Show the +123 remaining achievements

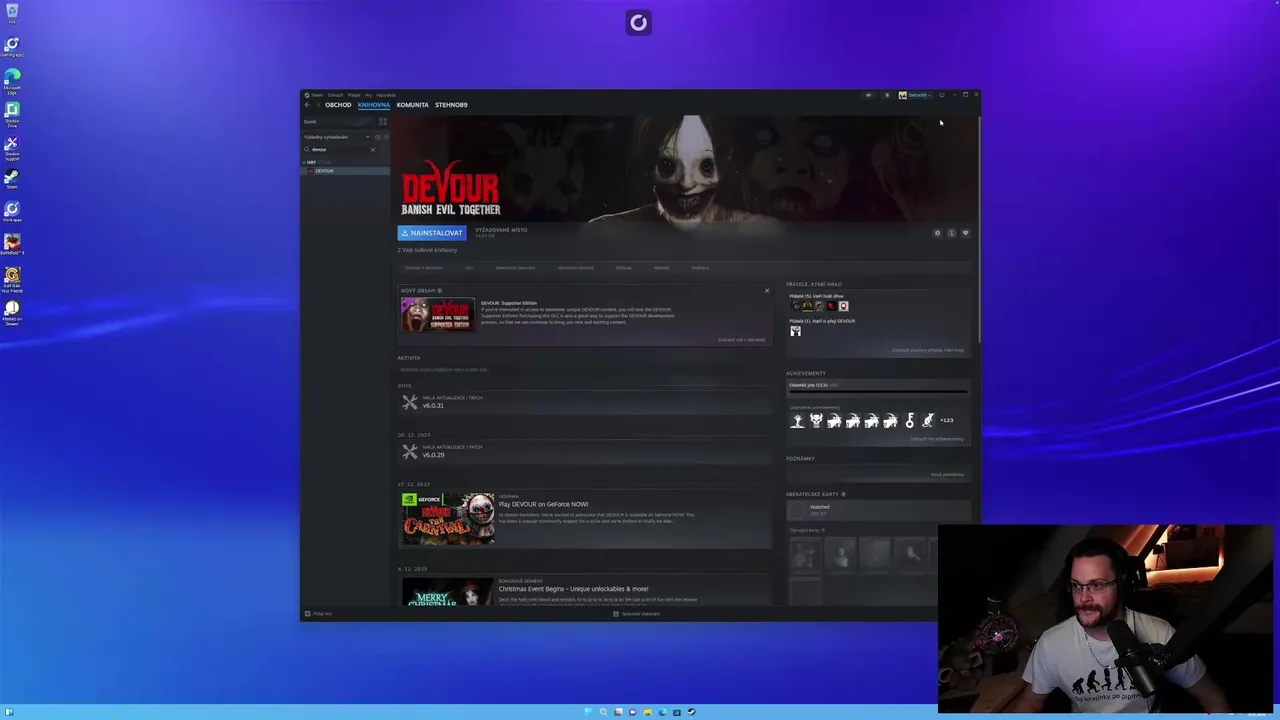pyautogui.click(x=947, y=421)
